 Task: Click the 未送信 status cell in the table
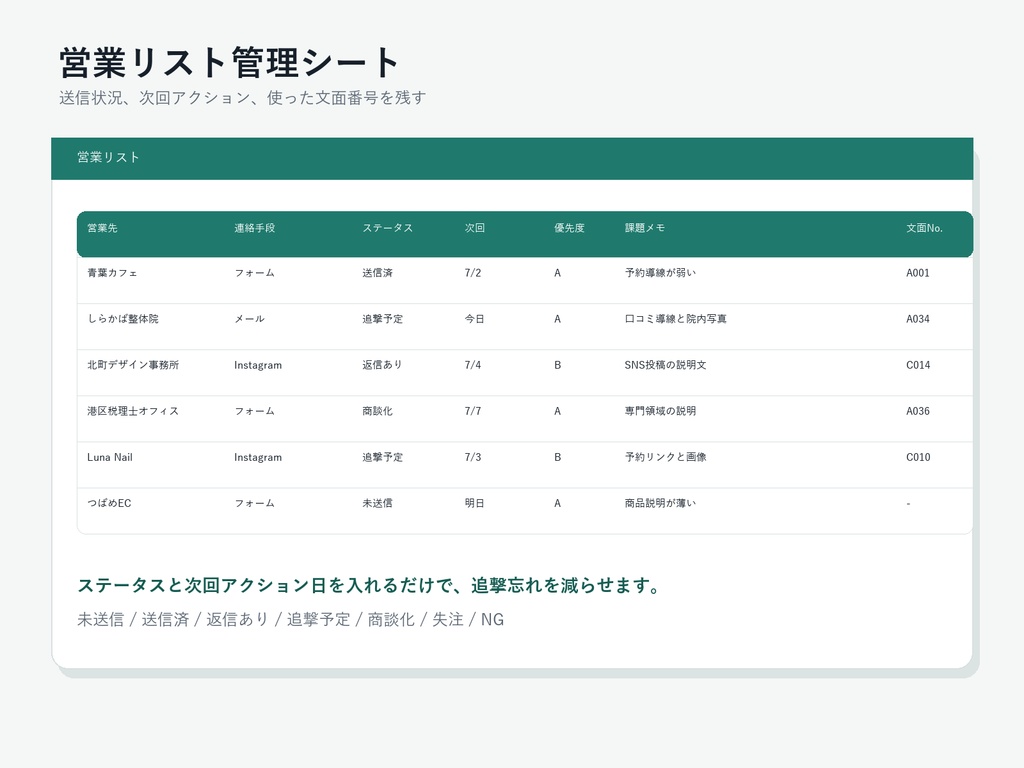point(377,503)
